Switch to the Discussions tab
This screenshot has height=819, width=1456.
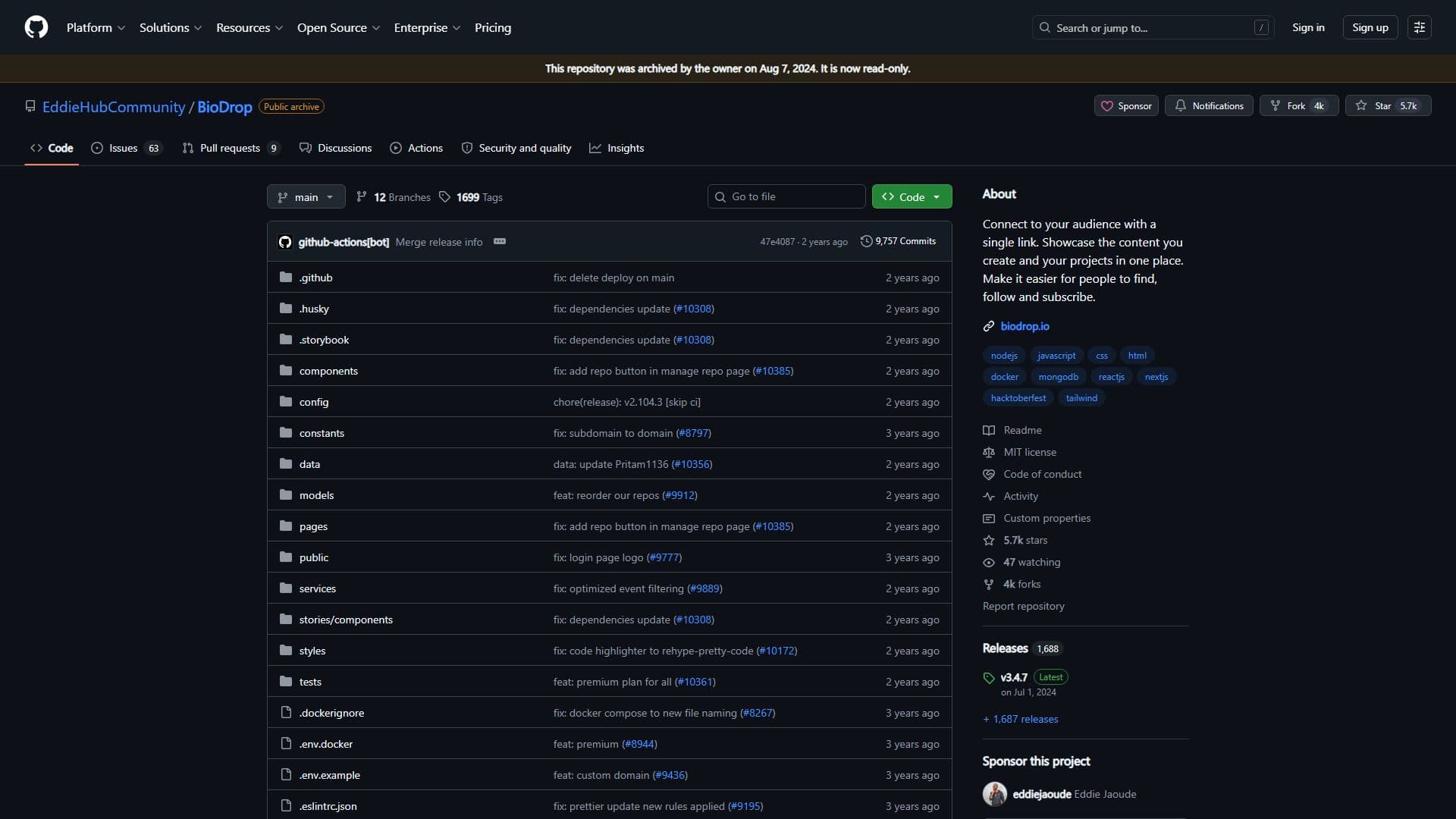tap(335, 148)
